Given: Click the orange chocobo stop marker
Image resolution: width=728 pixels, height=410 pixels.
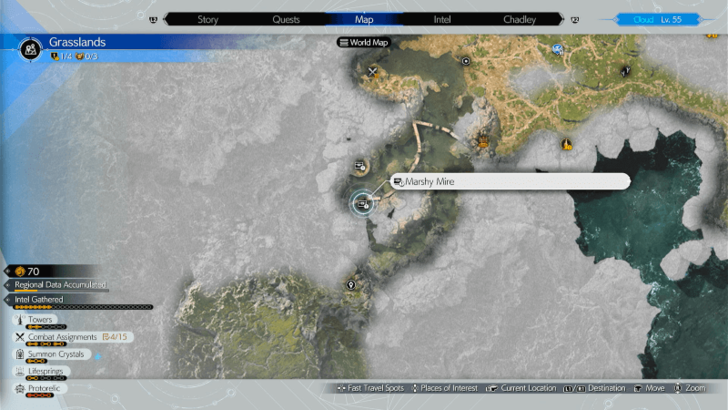Looking at the screenshot, I should [484, 142].
